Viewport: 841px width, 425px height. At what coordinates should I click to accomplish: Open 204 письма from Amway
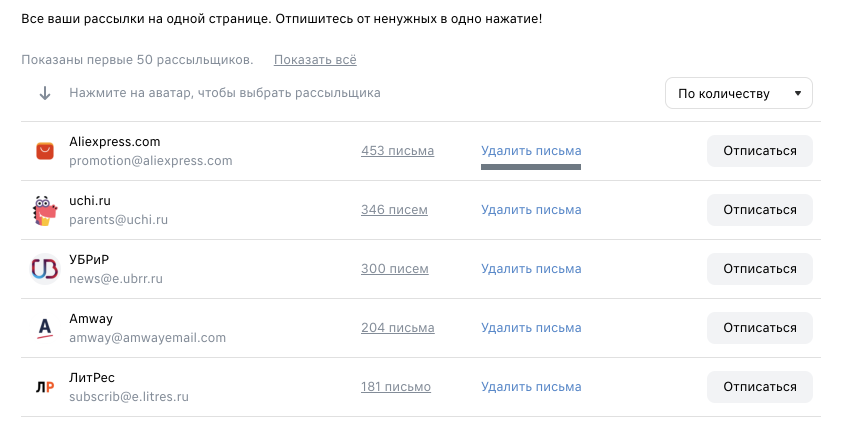[397, 328]
